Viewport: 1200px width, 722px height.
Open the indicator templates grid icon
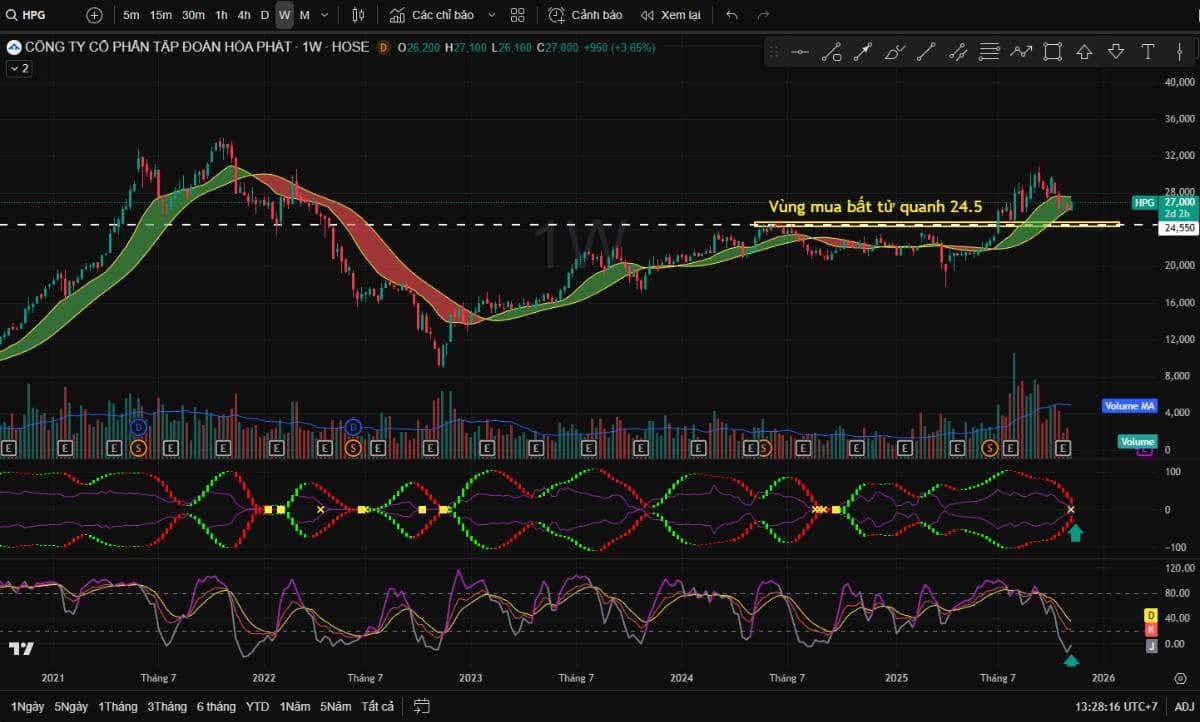(x=517, y=15)
